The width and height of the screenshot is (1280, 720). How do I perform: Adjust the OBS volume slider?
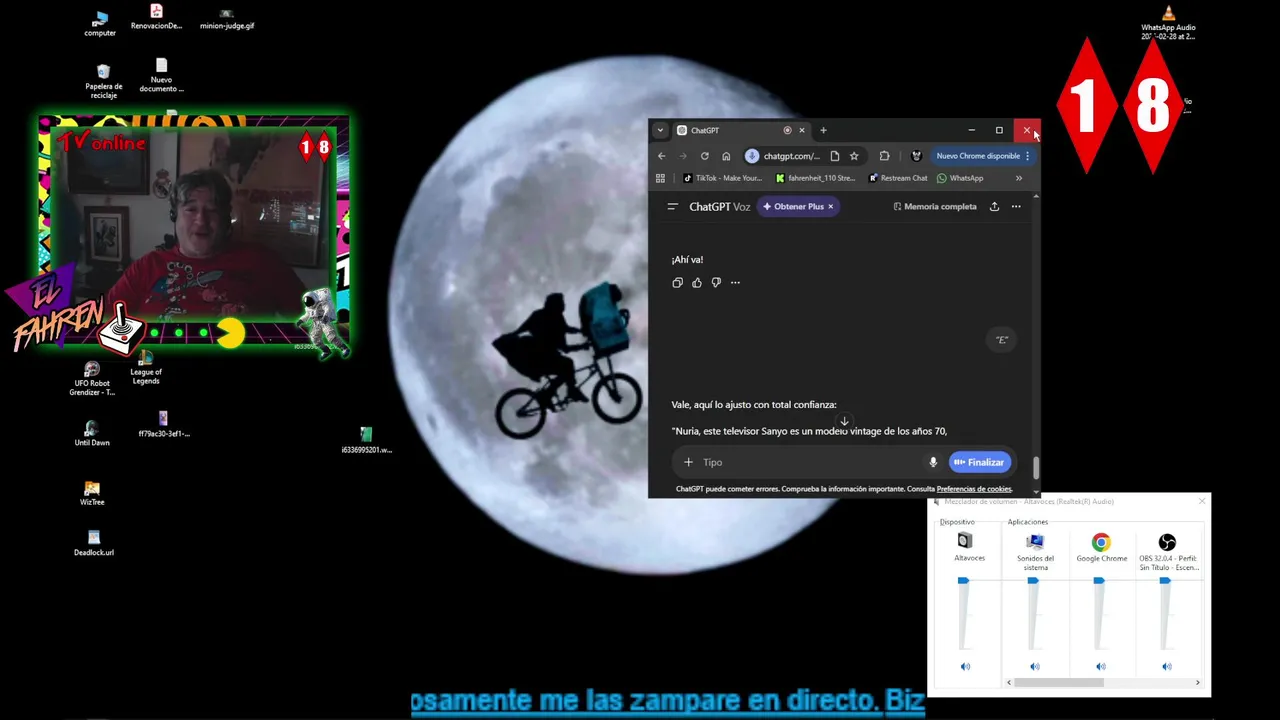(1165, 580)
